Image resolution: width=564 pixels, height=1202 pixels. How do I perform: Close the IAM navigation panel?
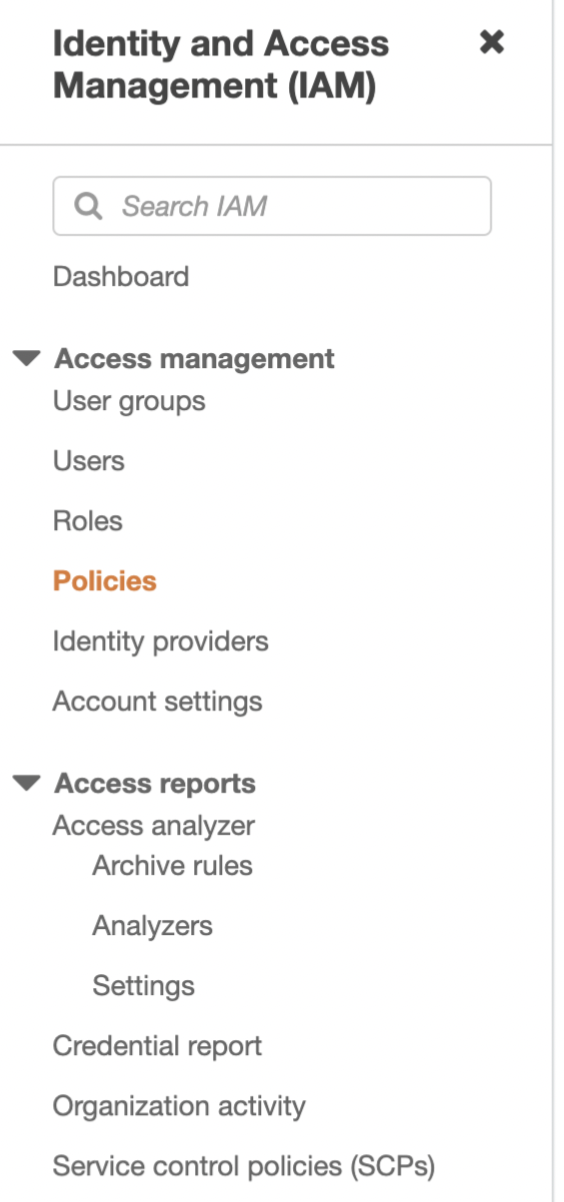(491, 42)
